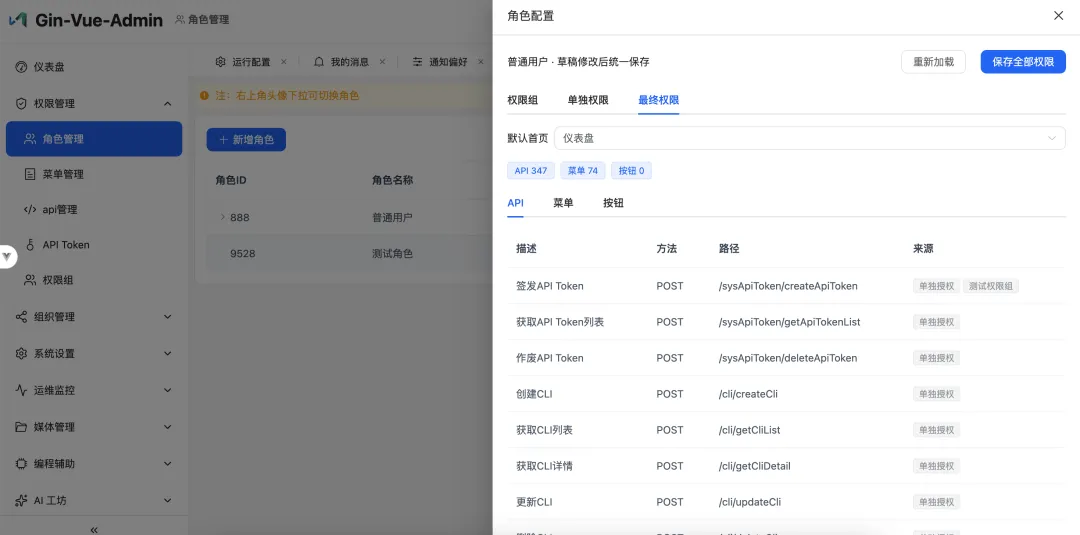Close the 角色配置 drawer
Viewport: 1080px width, 535px height.
(1059, 15)
